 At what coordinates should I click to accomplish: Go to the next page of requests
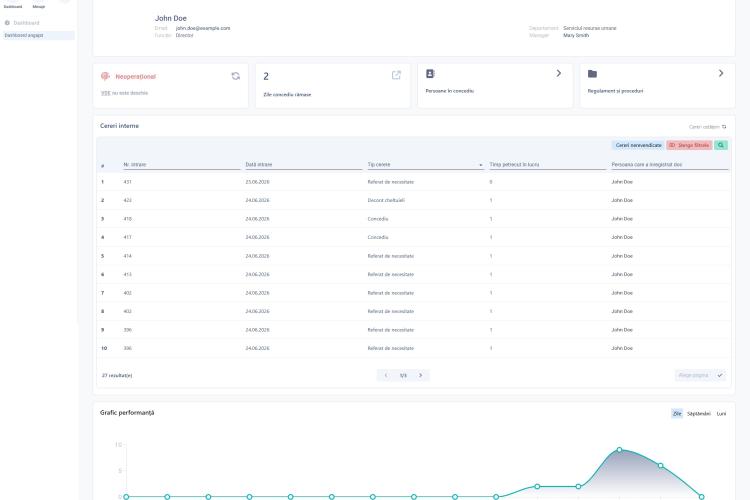[x=420, y=375]
